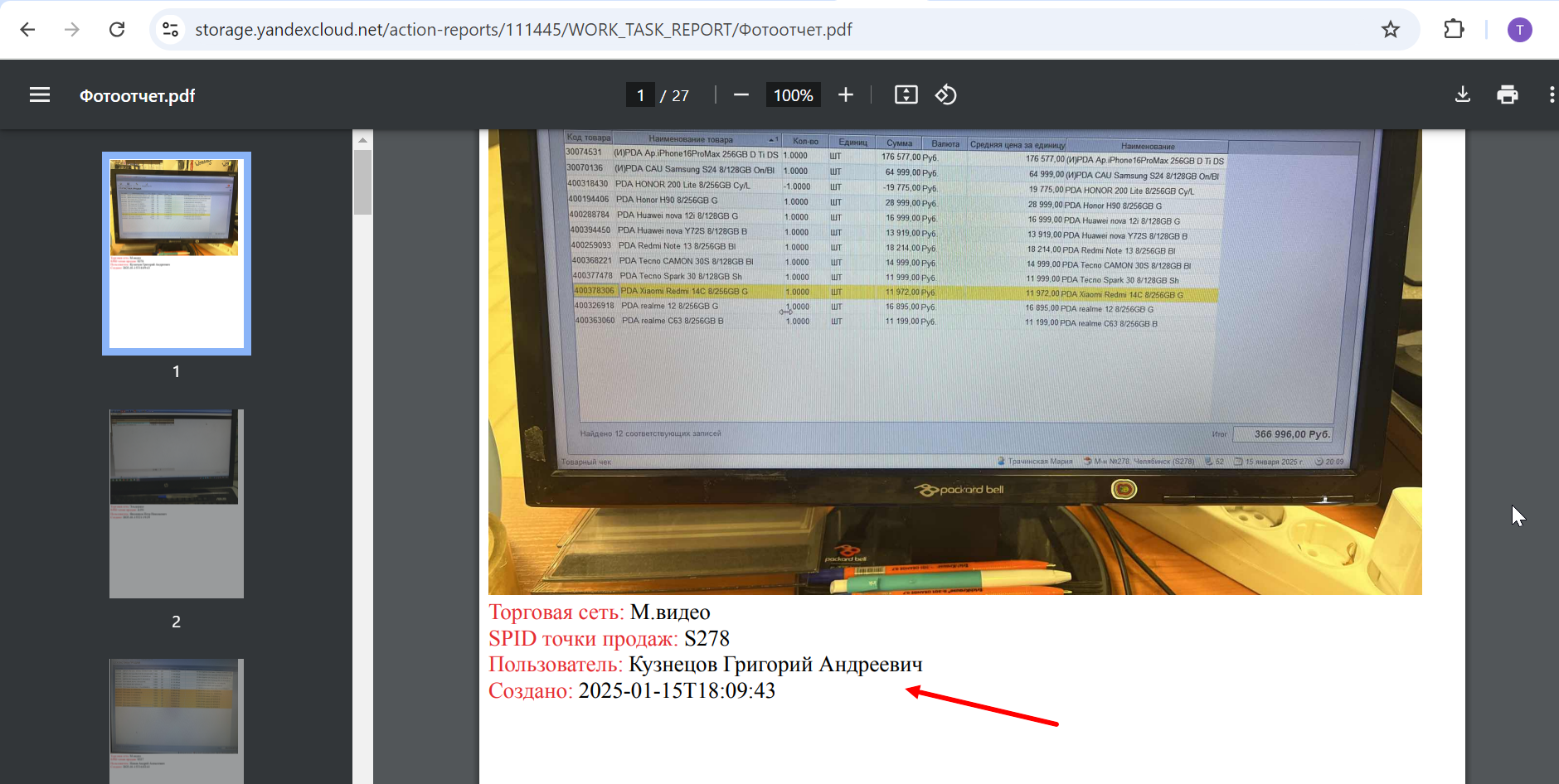Image resolution: width=1559 pixels, height=784 pixels.
Task: Click the 'Торговая сеть: М.видео' line
Action: 600,612
